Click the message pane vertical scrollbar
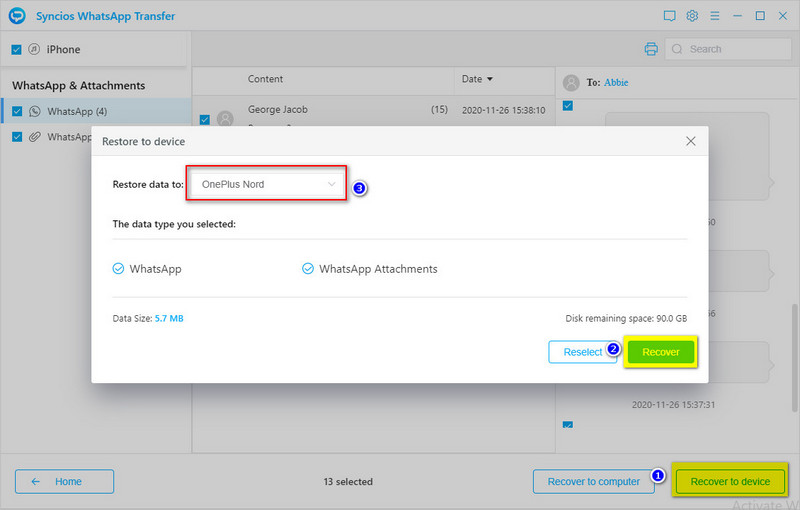 point(794,358)
